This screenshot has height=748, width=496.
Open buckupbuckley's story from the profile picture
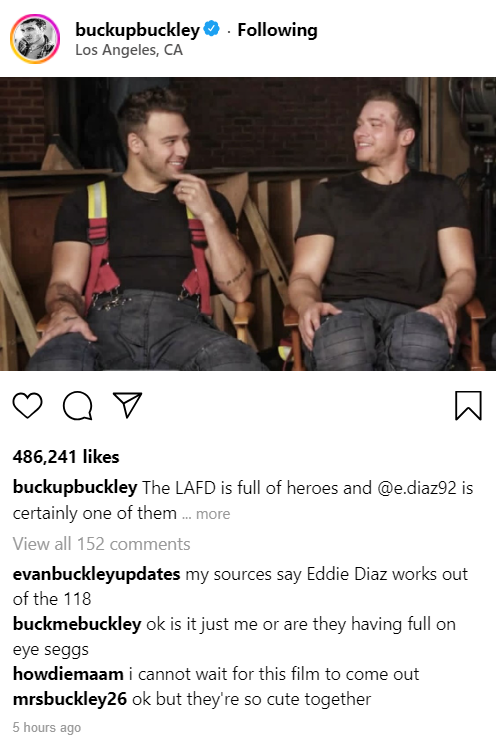[35, 39]
